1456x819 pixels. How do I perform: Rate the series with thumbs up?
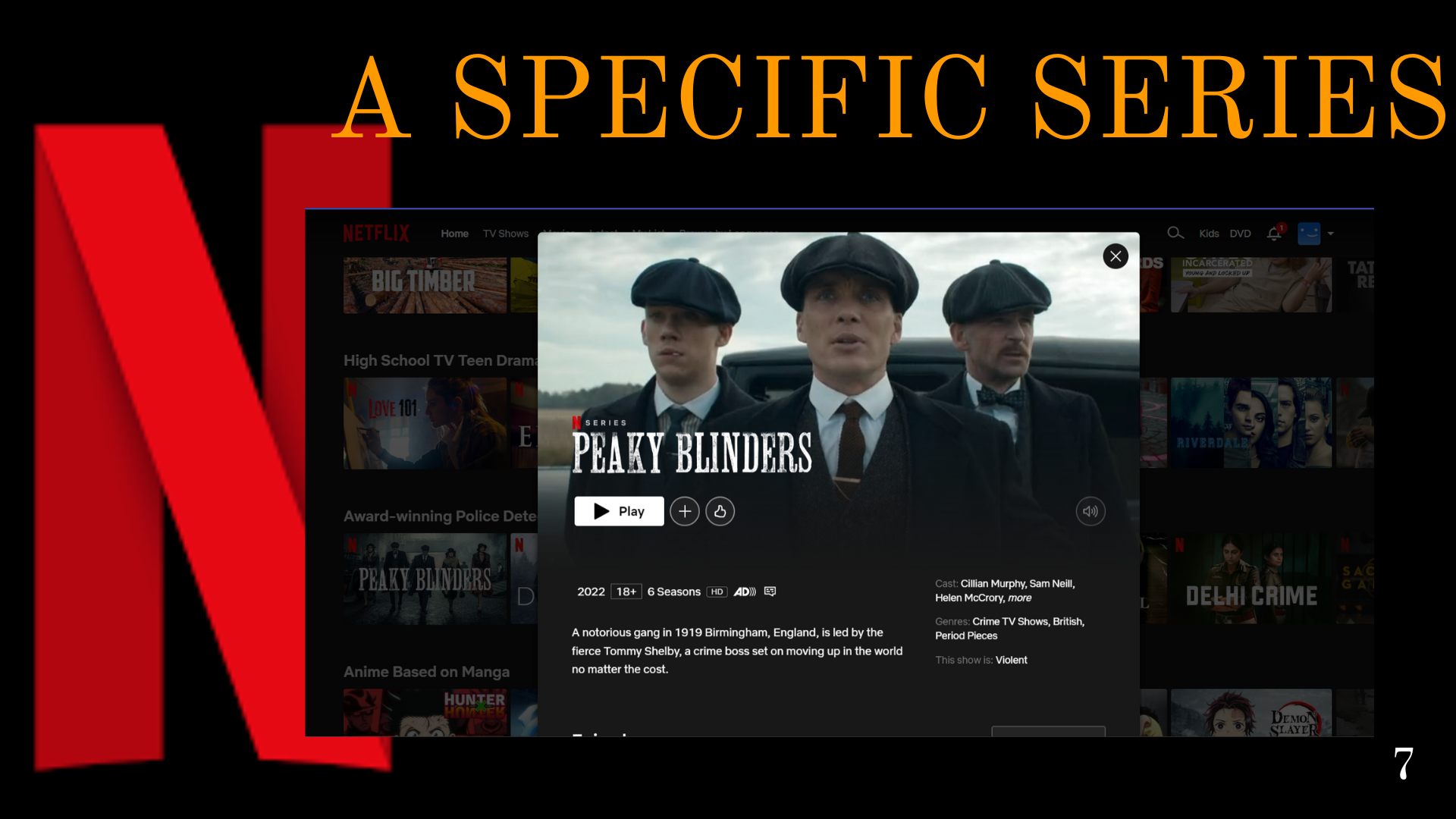pos(720,511)
